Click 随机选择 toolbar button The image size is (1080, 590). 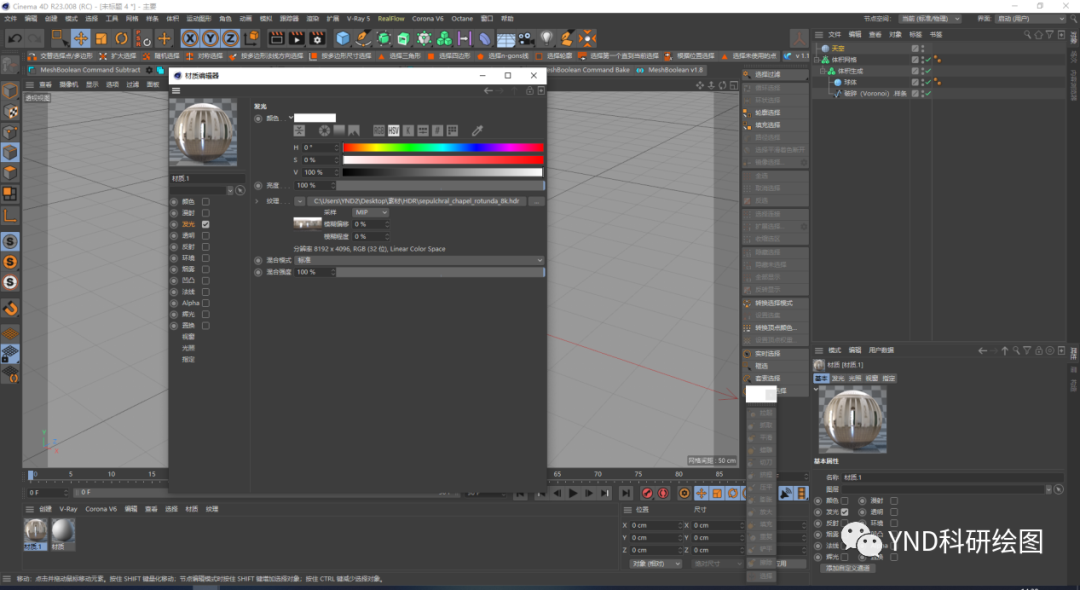click(x=161, y=56)
